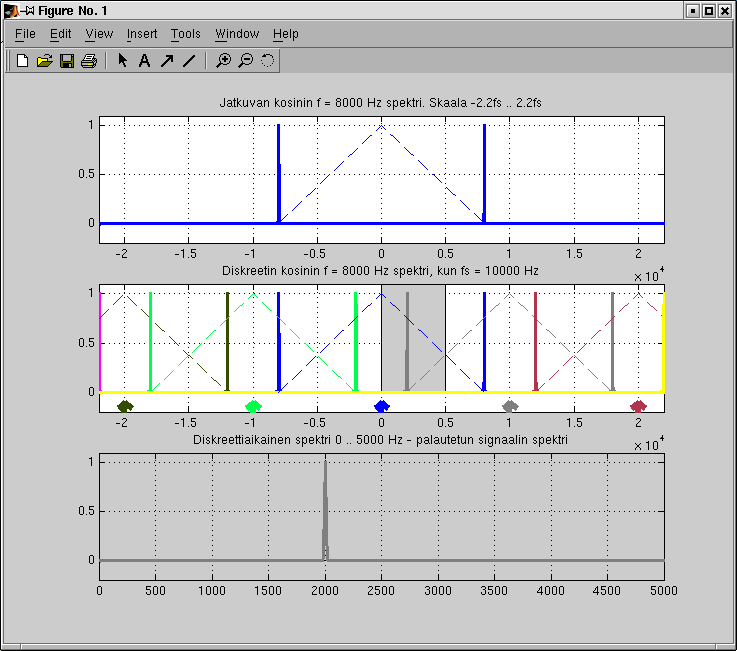Image resolution: width=737 pixels, height=651 pixels.
Task: Select the Add Text 'A' tool
Action: [144, 61]
